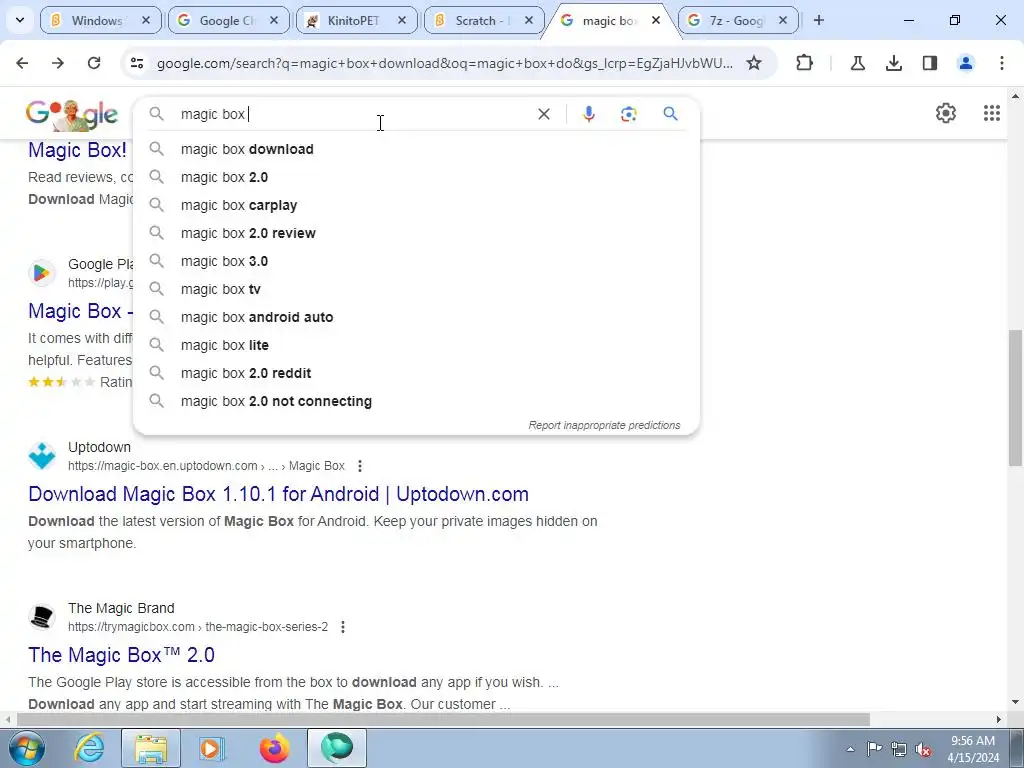View site information icon in address bar
This screenshot has height=768, width=1024.
pos(136,63)
